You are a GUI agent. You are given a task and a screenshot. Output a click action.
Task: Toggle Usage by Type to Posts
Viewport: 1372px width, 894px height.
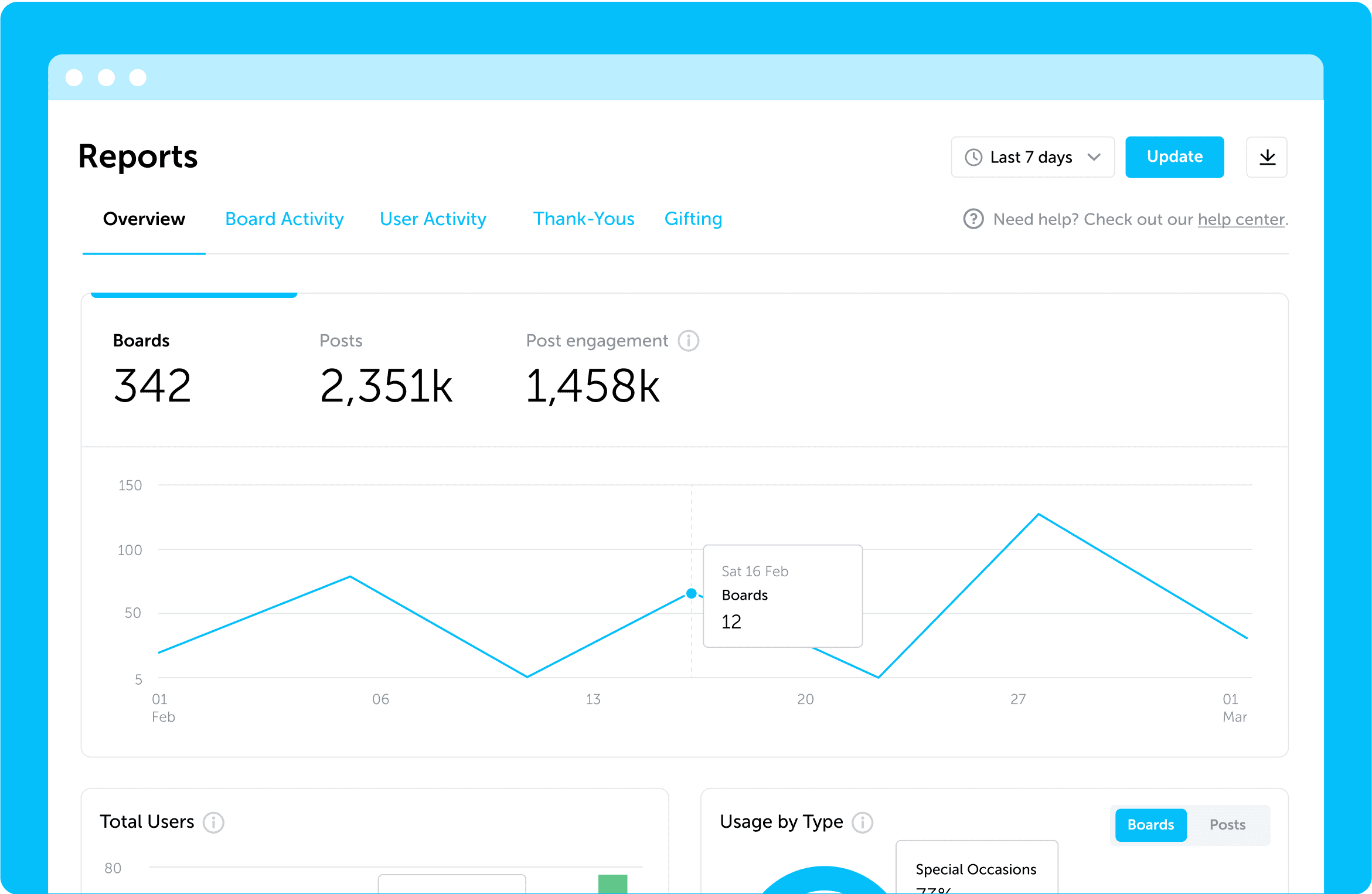pos(1227,825)
